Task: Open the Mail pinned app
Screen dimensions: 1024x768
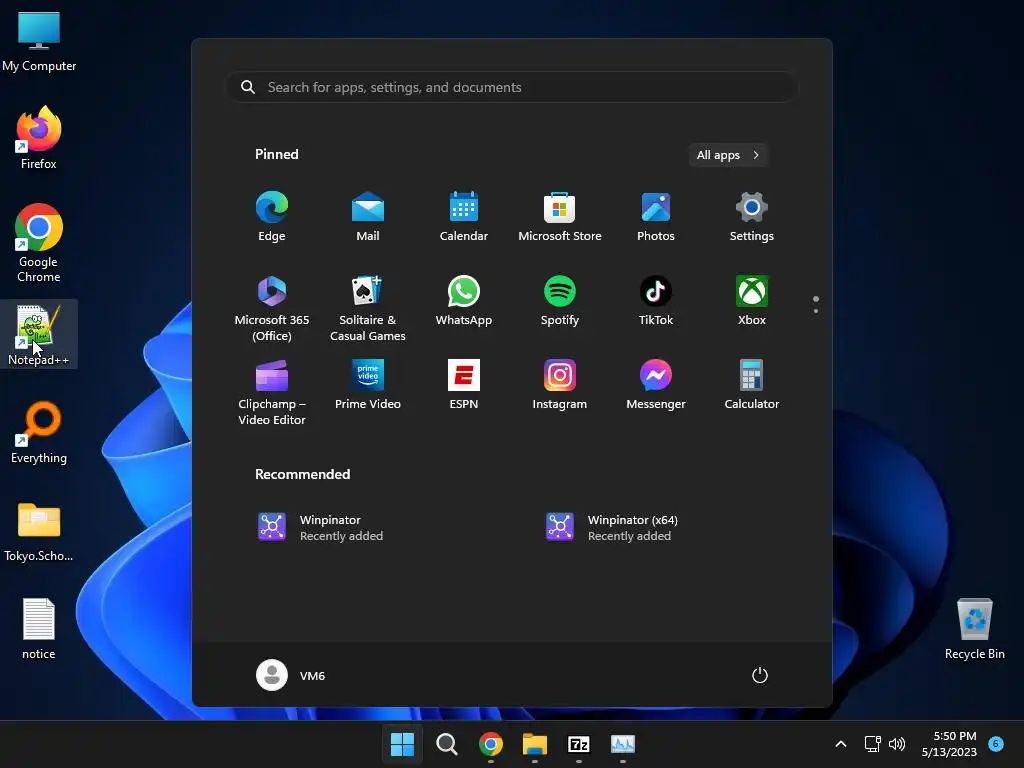Action: (x=368, y=217)
